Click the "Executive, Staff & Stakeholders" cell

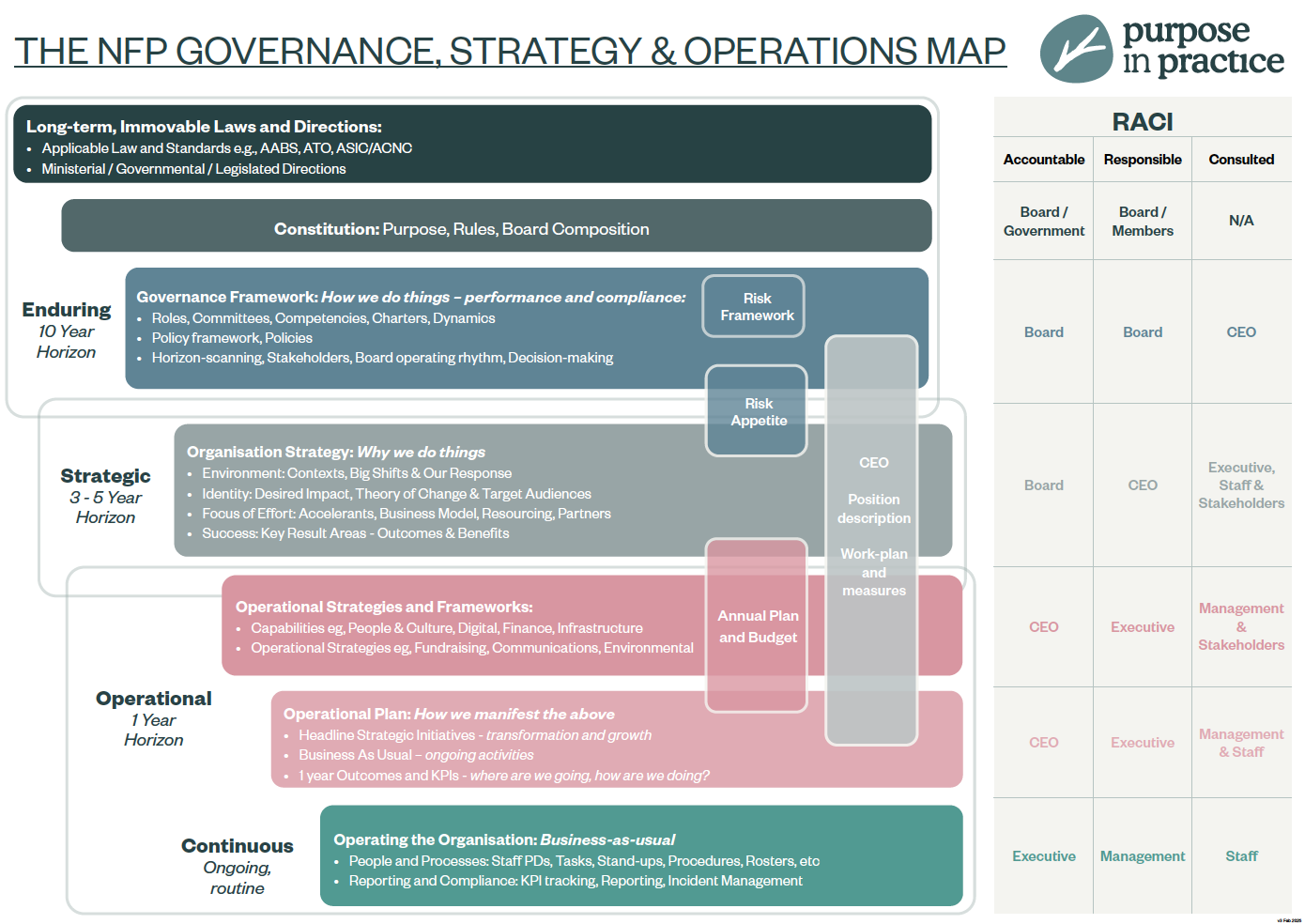tap(1241, 485)
